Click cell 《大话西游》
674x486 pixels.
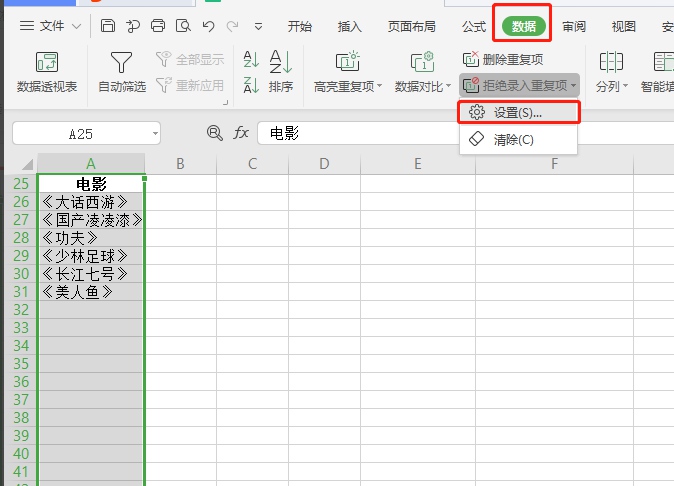point(91,202)
